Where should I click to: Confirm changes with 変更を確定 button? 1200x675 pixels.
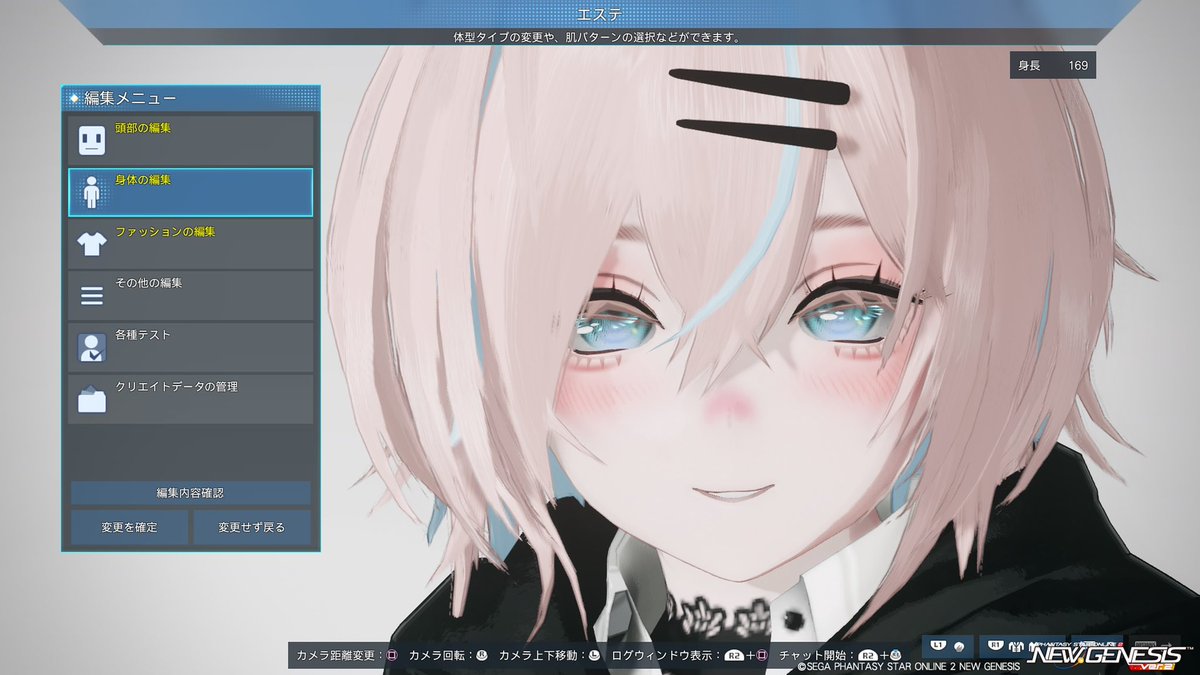(129, 527)
